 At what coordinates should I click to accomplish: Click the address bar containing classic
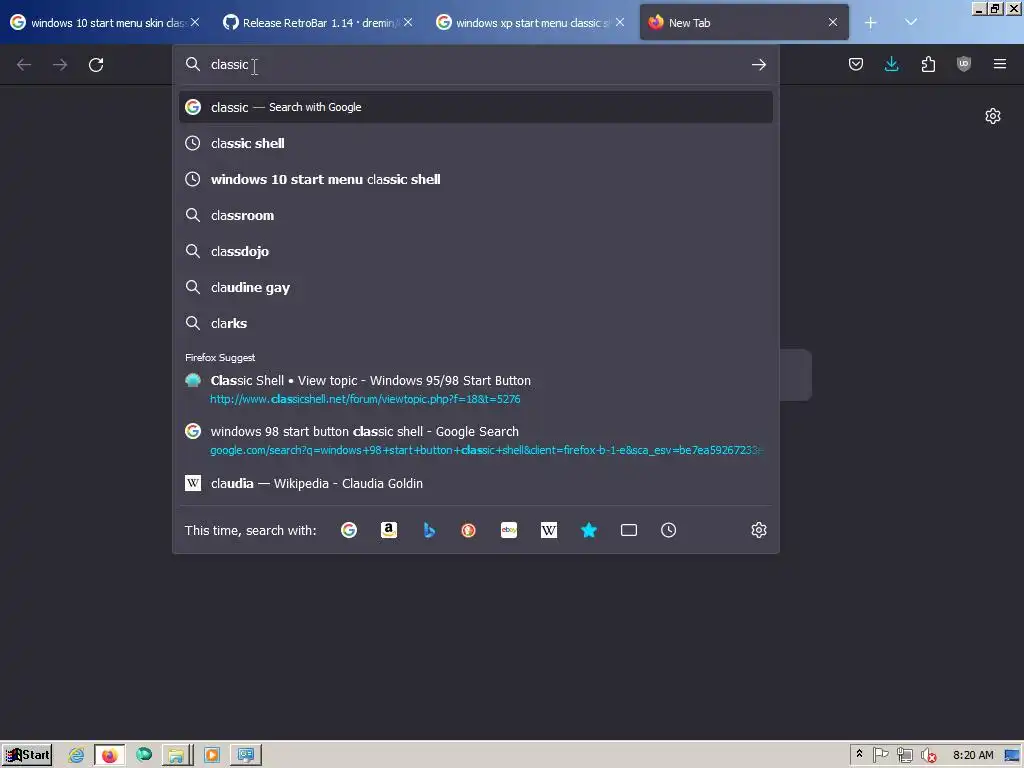[476, 65]
